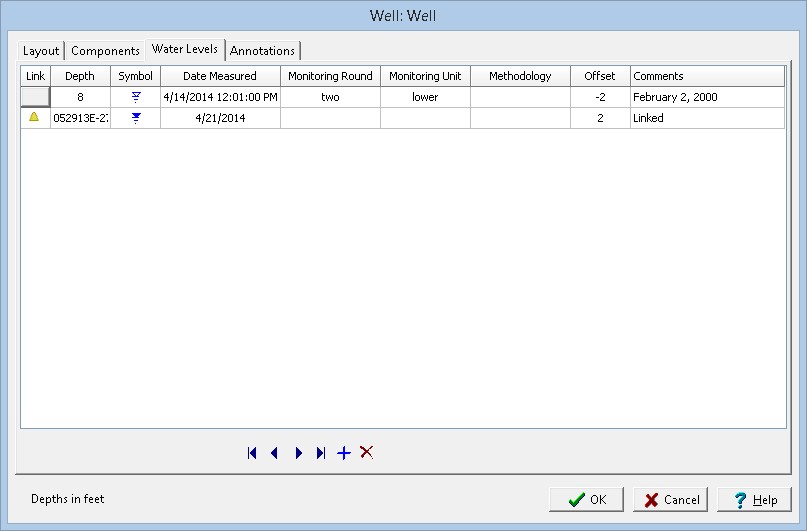Go to first water level record
807x531 pixels.
pos(252,453)
